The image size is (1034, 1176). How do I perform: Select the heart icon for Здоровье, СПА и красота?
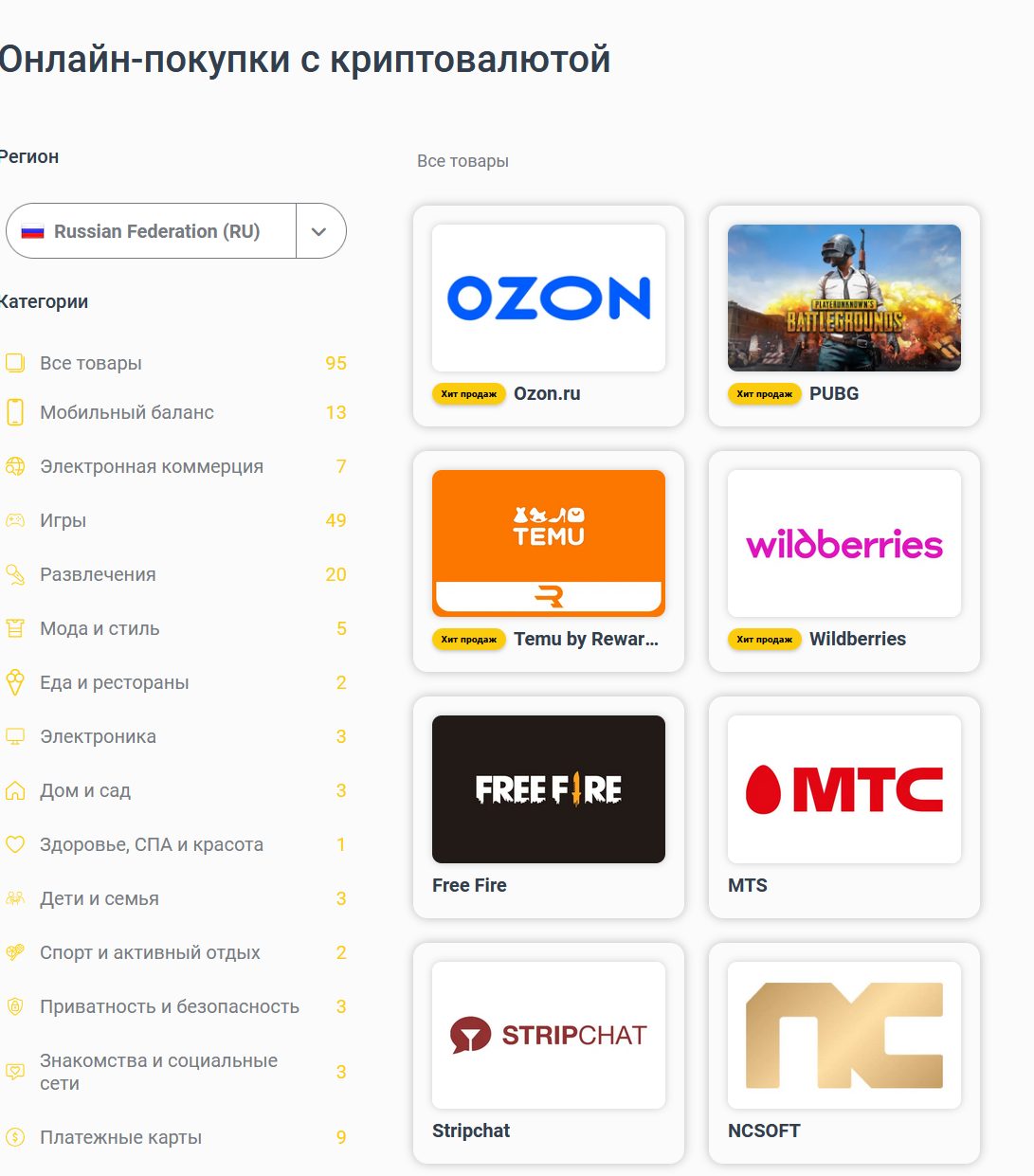(x=15, y=844)
